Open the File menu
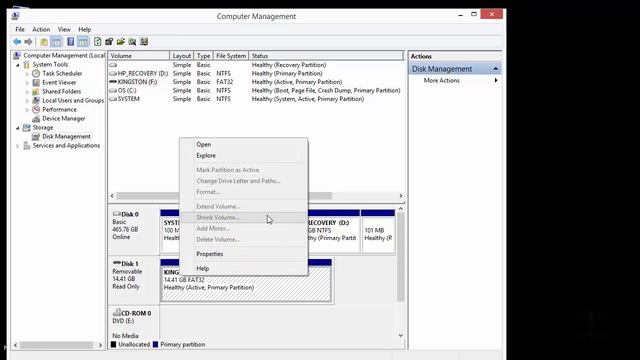 [20, 29]
